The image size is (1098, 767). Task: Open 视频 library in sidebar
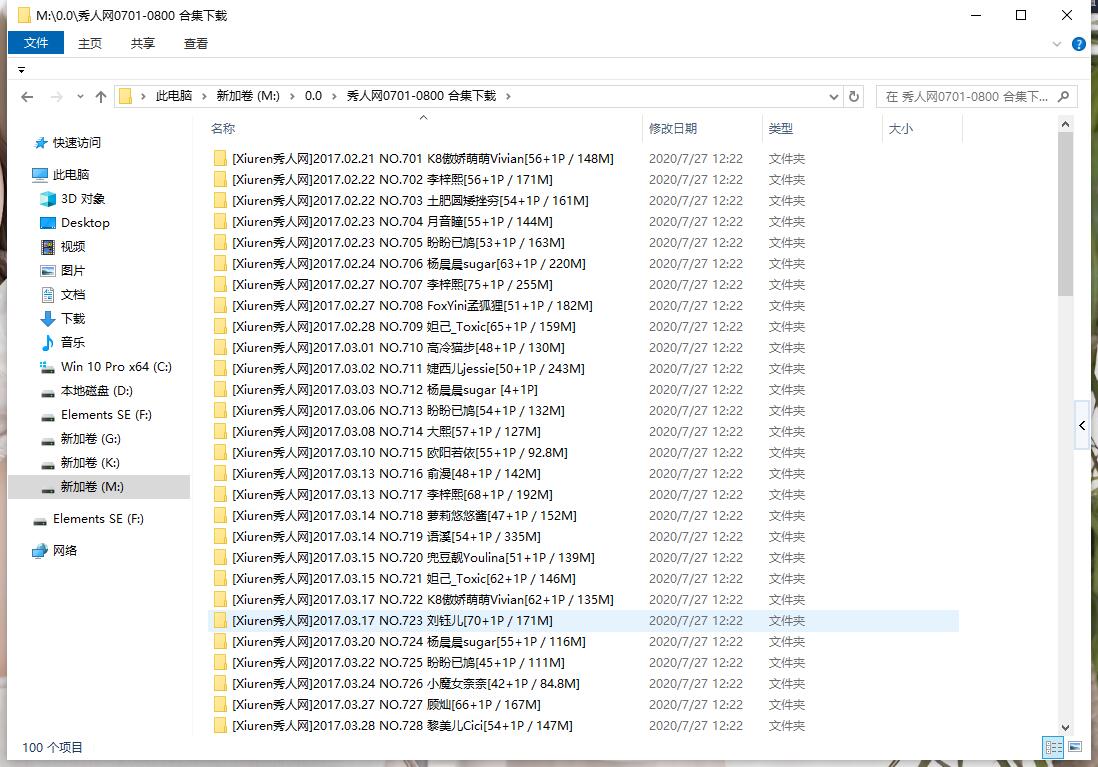pyautogui.click(x=73, y=247)
